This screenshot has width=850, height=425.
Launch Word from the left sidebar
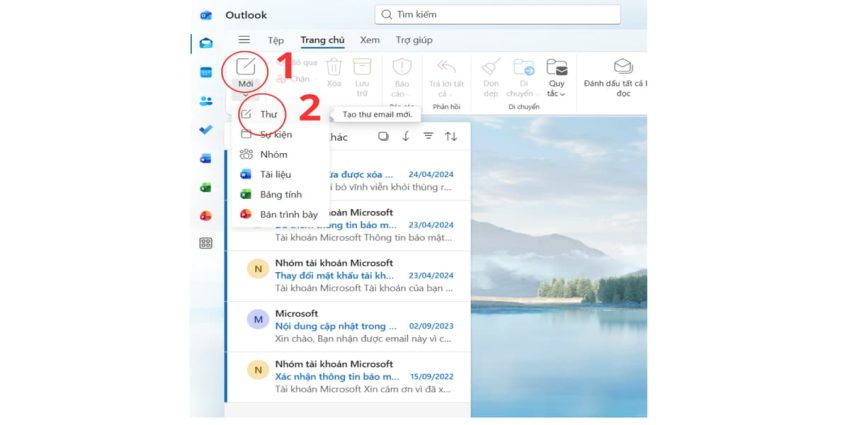(x=205, y=158)
